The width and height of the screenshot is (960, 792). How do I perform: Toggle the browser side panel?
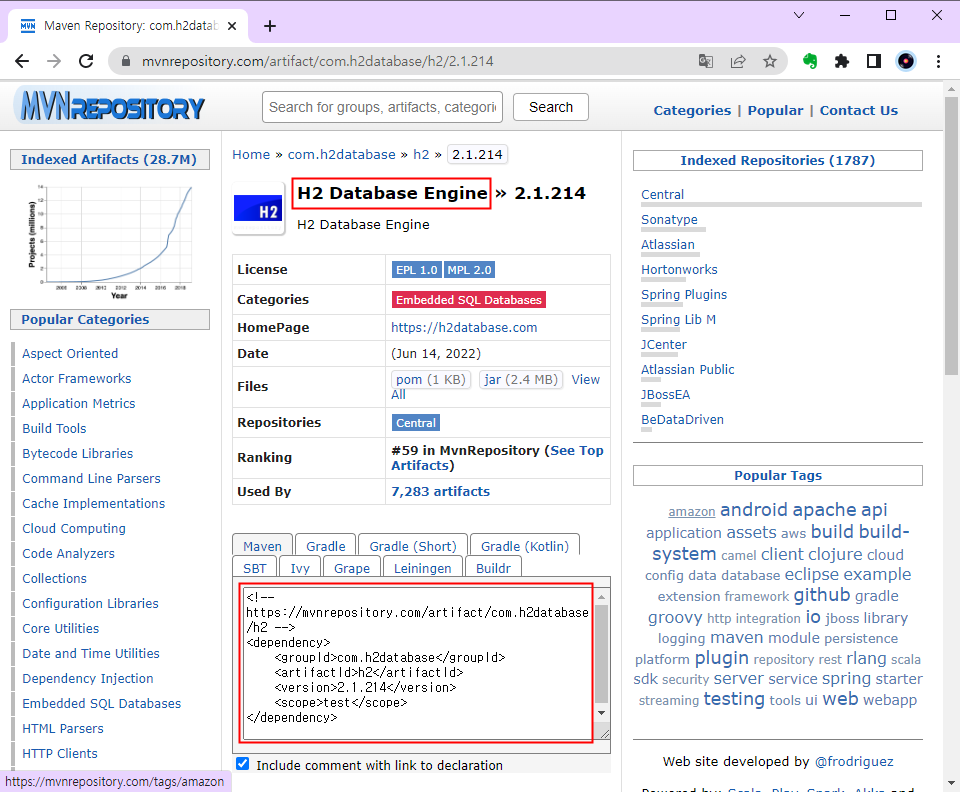tap(874, 61)
